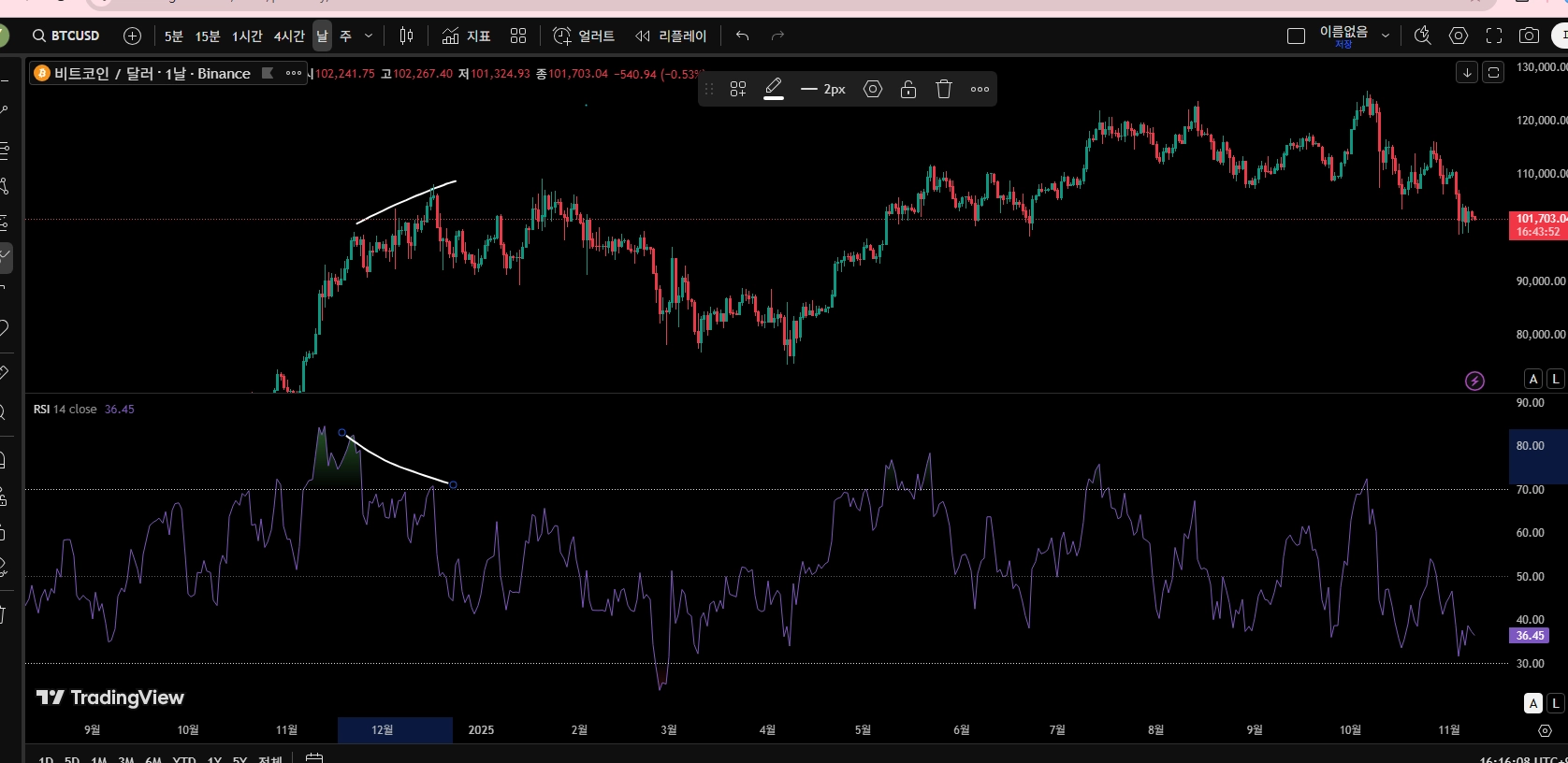Open the 이름없음 layout dropdown

click(1386, 36)
